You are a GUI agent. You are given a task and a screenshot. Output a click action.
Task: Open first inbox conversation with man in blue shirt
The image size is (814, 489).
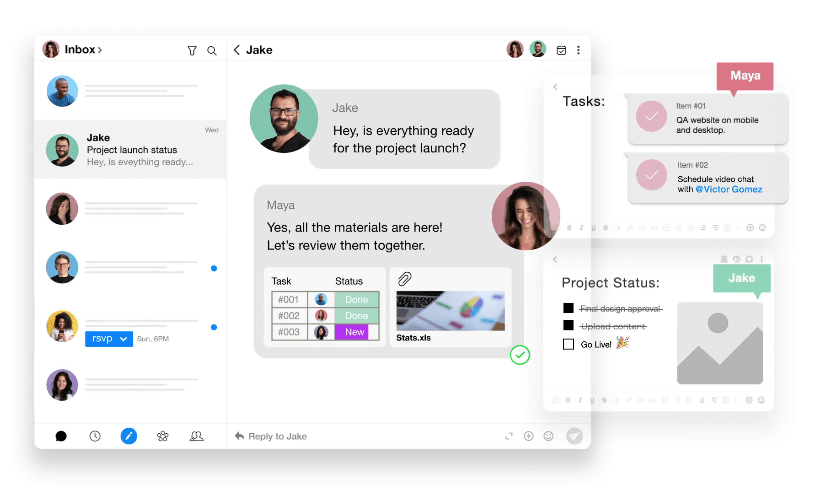coord(130,91)
